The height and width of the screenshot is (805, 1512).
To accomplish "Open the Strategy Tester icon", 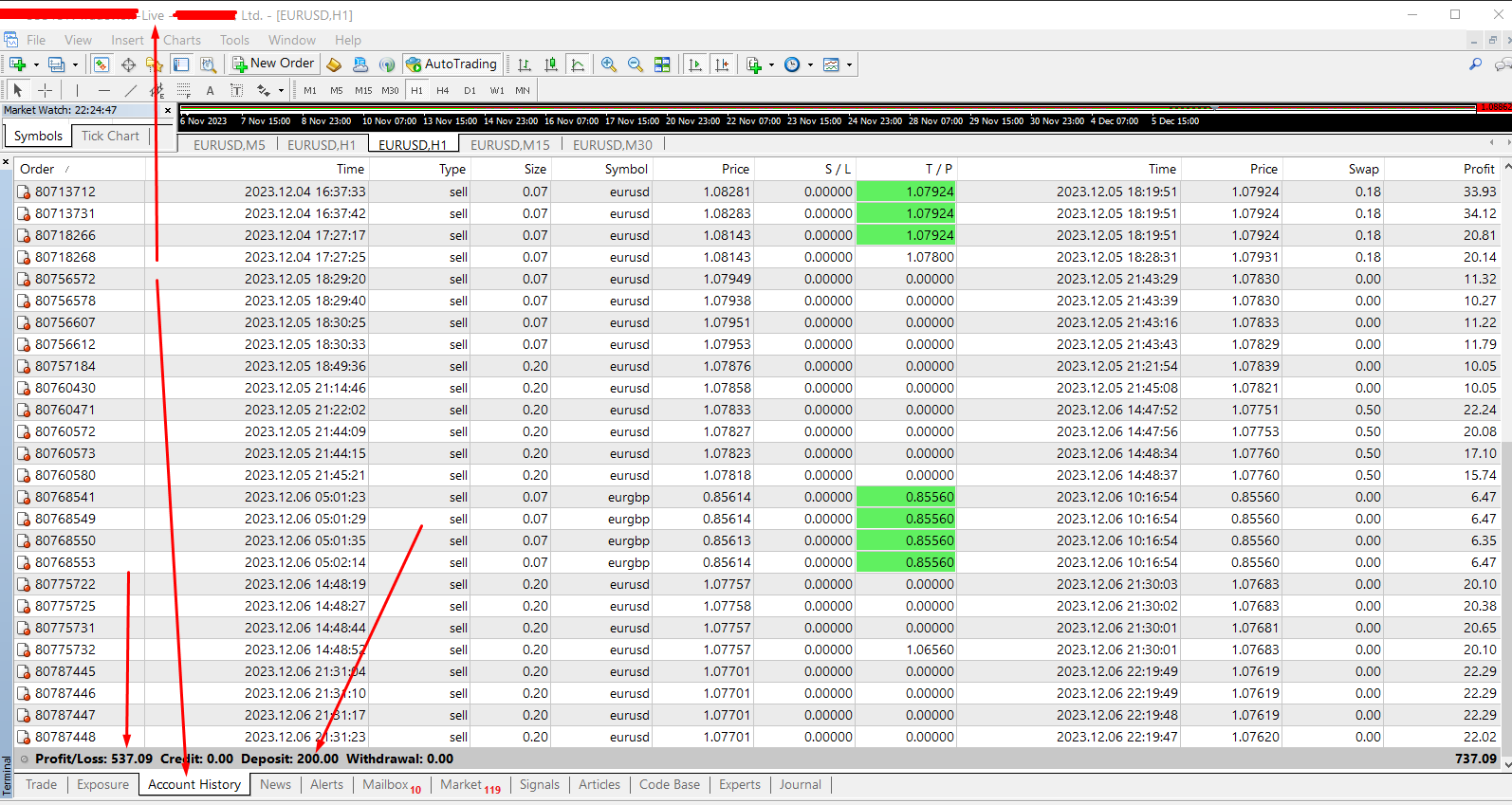I will tap(208, 64).
